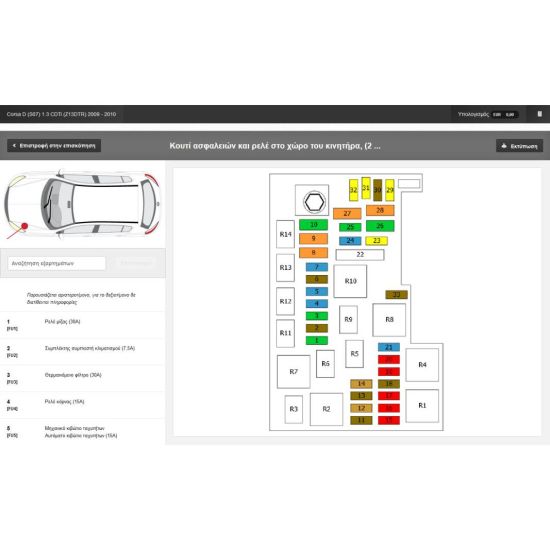Click the hexagonal bolt symbol in diagram

tap(313, 201)
